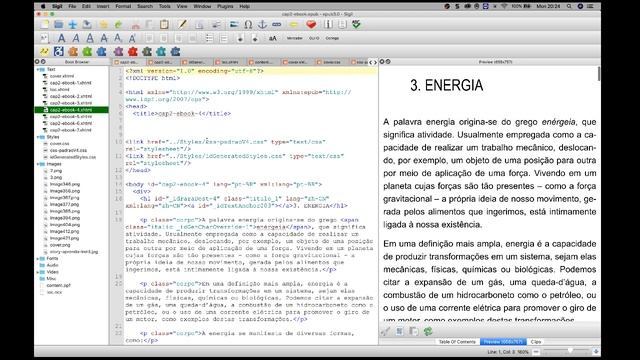Click the green Undo arrow icon
The image size is (640, 360).
pos(118,24)
